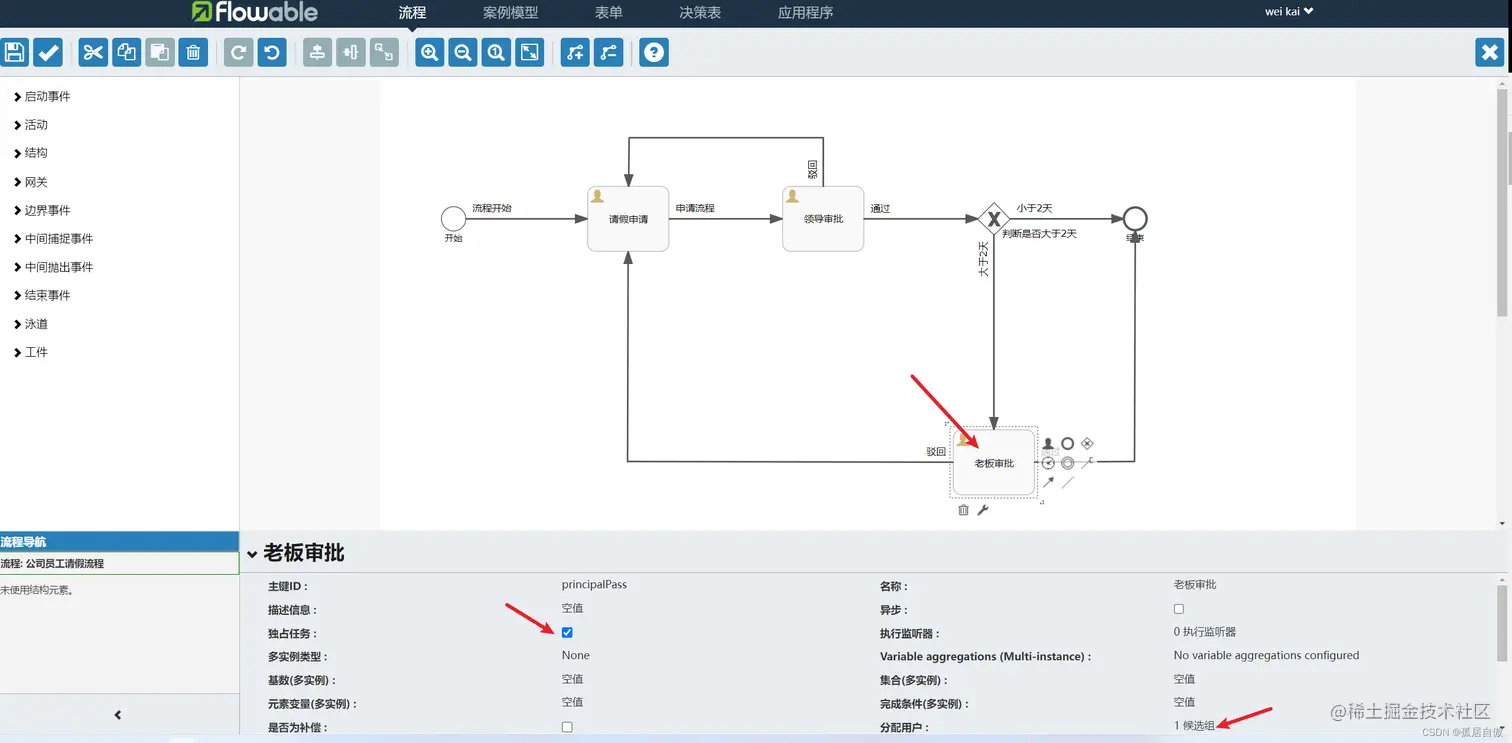Start a sequence flow with the arrow icon

pos(1048,482)
